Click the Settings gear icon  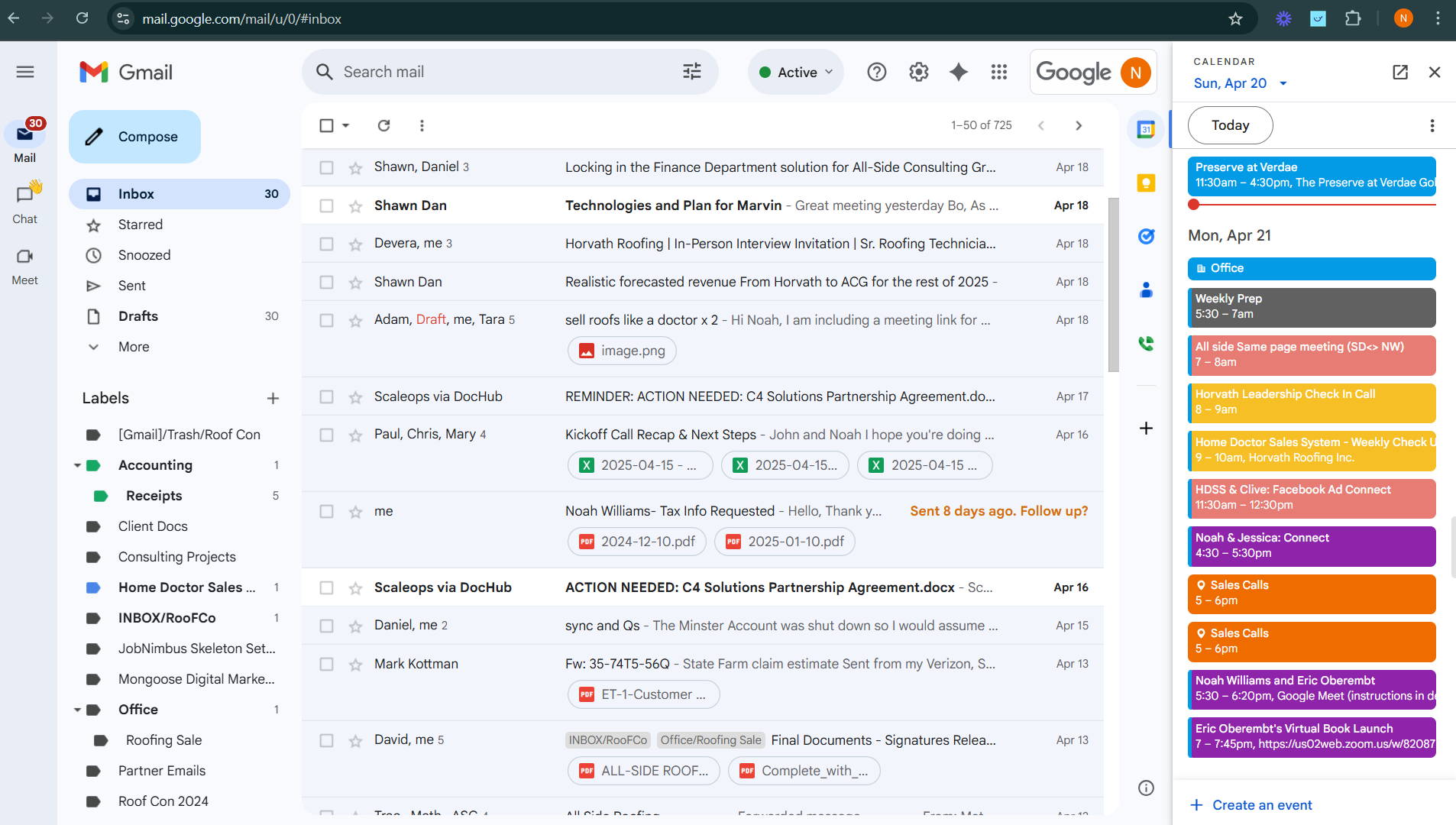coord(918,72)
